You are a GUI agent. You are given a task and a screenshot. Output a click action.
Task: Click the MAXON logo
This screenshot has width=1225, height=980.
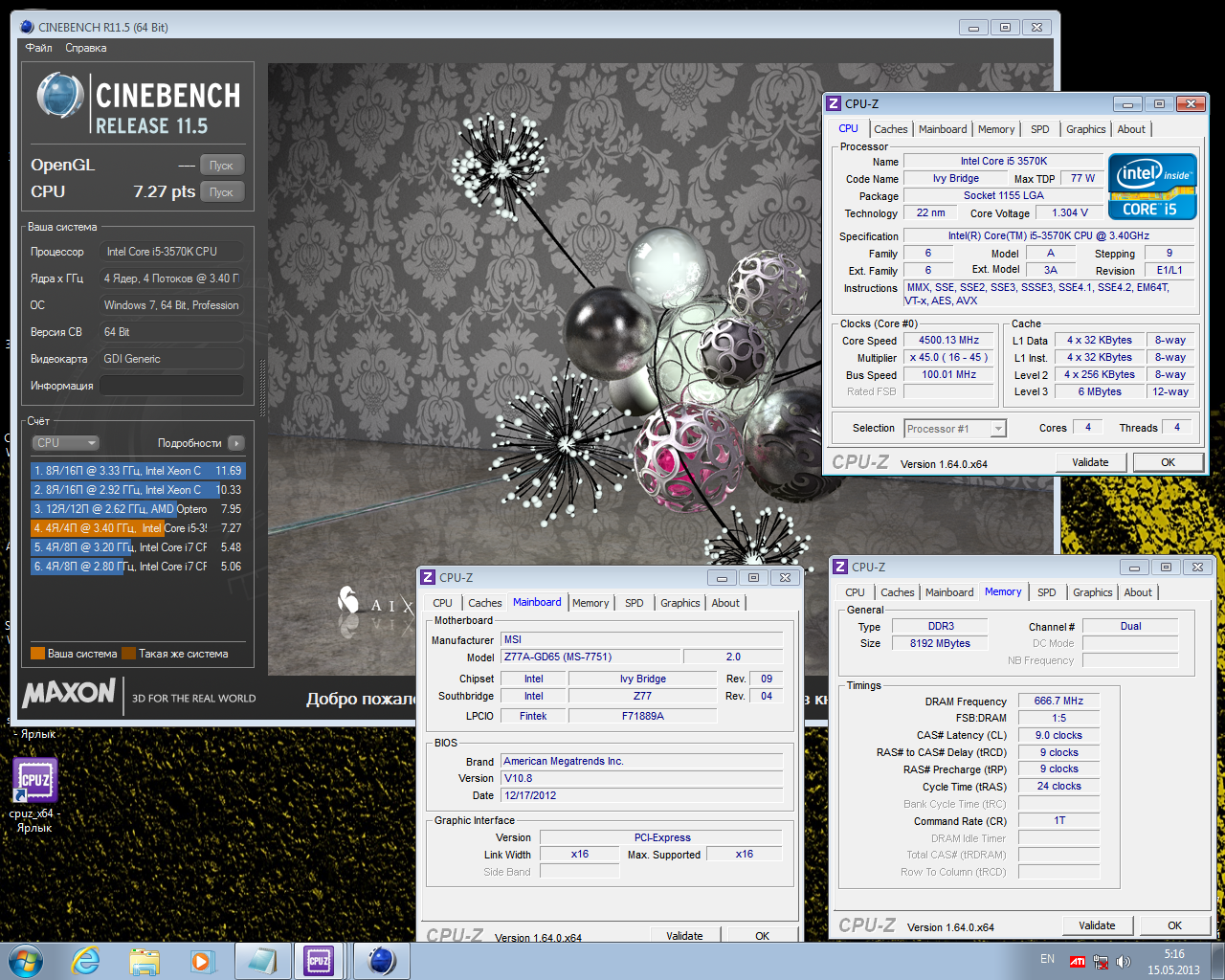68,693
